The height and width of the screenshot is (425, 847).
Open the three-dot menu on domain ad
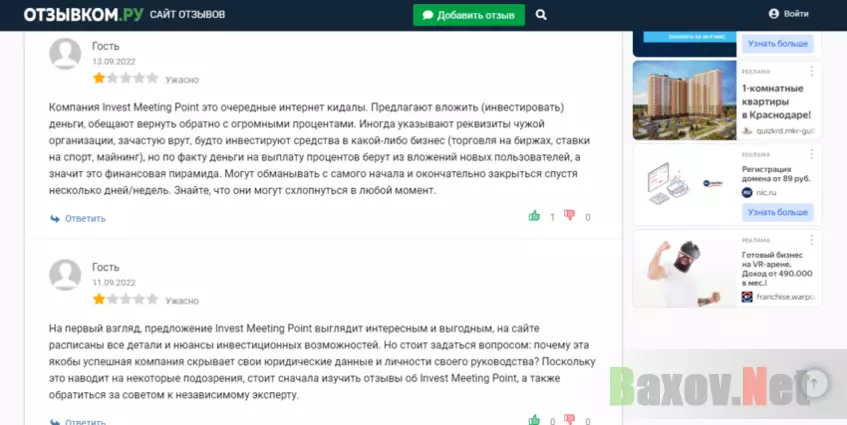coord(811,154)
